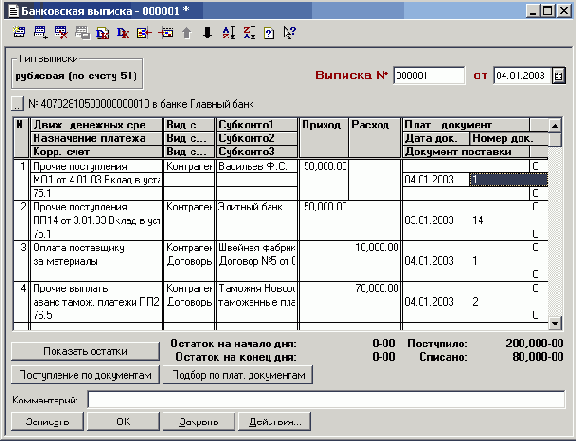Viewport: 576px width, 441px height.
Task: Click the Подбор по плат. документам button
Action: 238,375
